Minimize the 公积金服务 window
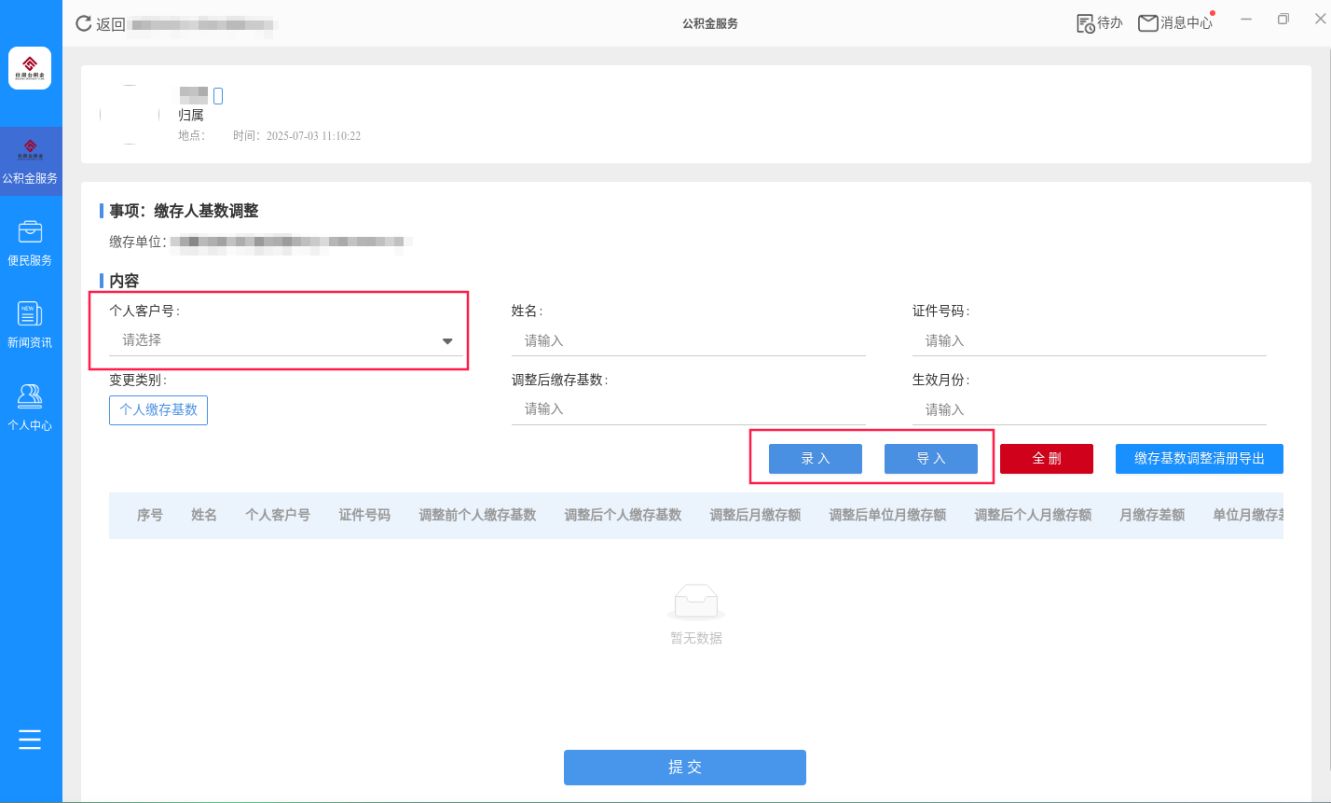1331x803 pixels. point(1246,20)
